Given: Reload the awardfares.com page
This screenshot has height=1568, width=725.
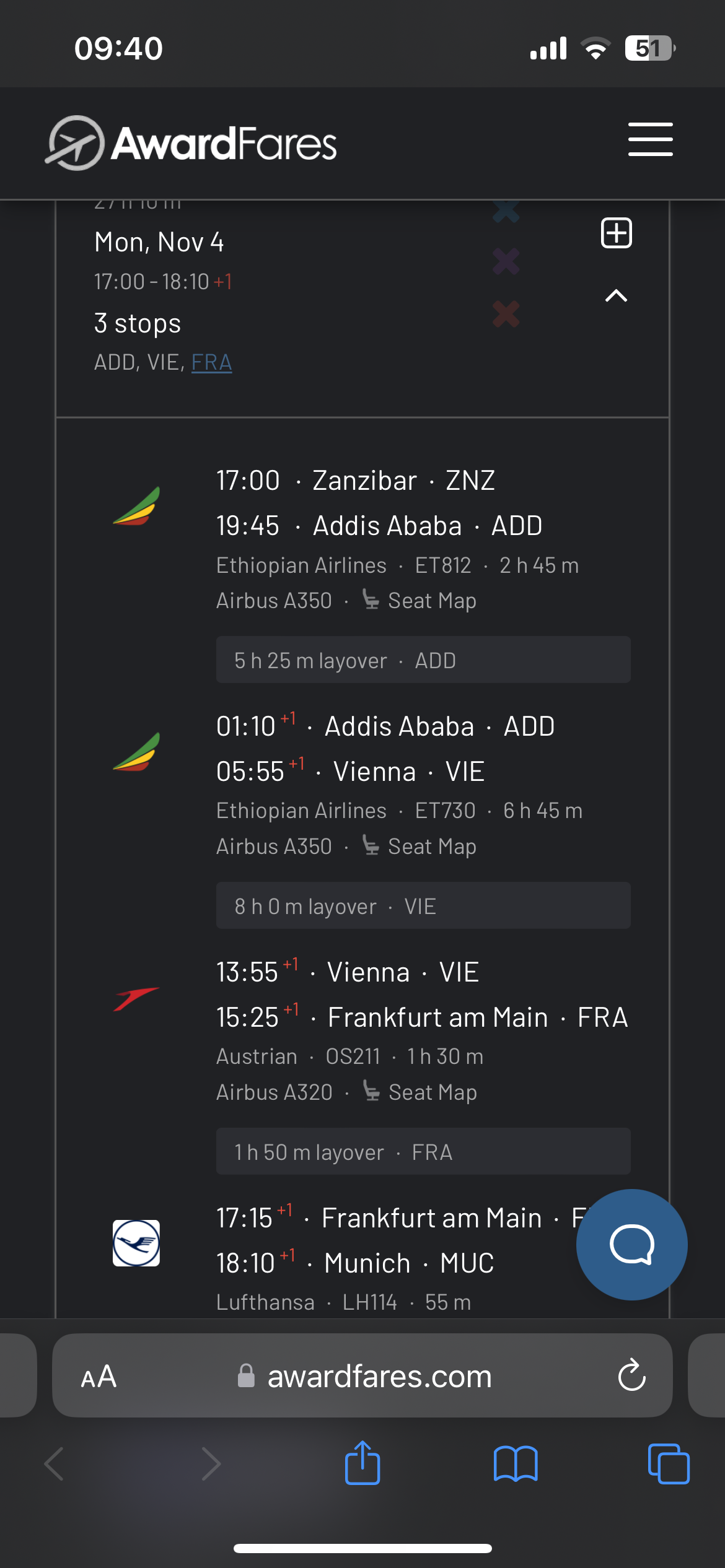Looking at the screenshot, I should coord(631,1375).
